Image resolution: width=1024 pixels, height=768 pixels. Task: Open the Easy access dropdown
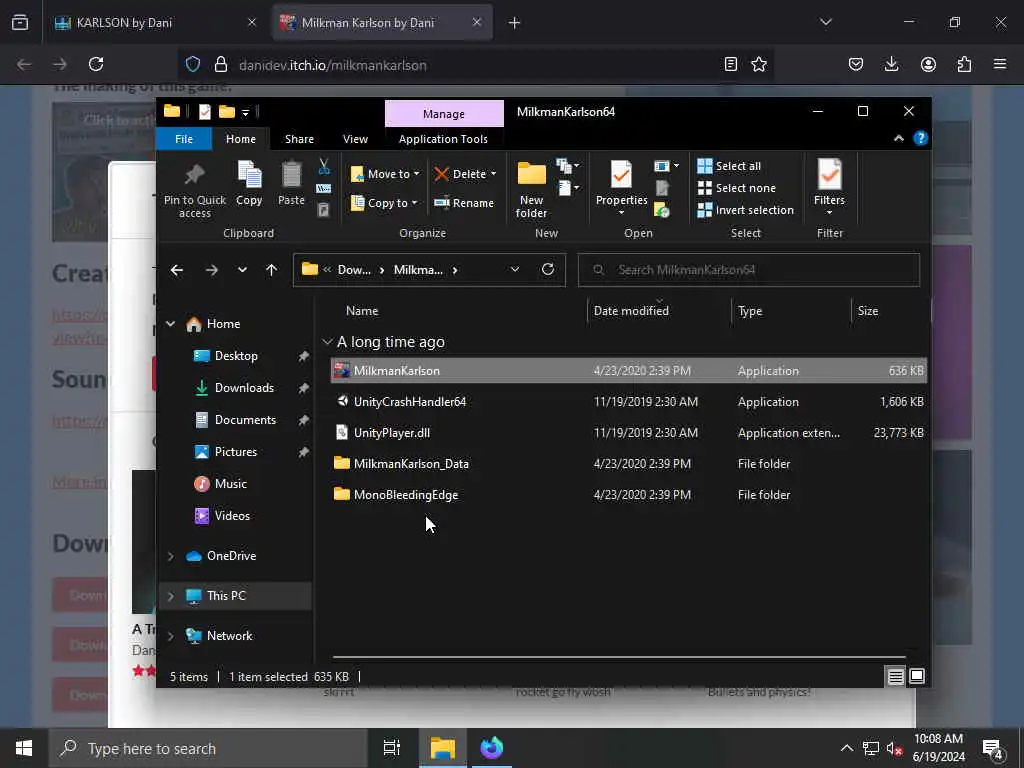click(569, 188)
